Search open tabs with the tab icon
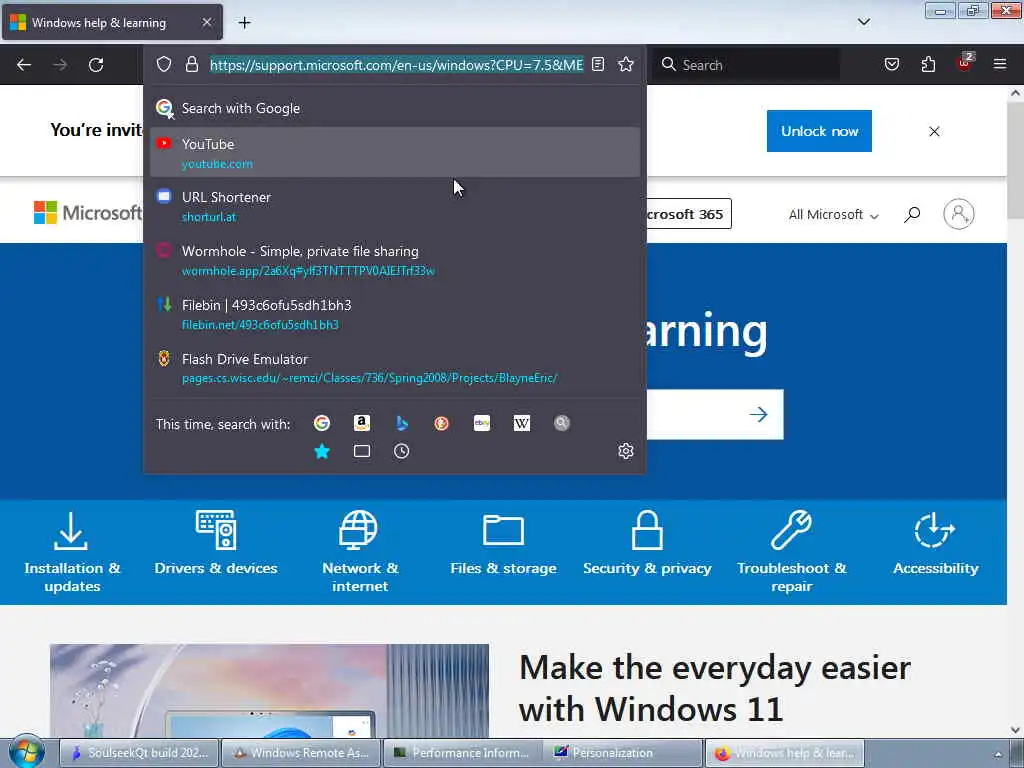Screen dimensions: 1024x768 pos(362,451)
